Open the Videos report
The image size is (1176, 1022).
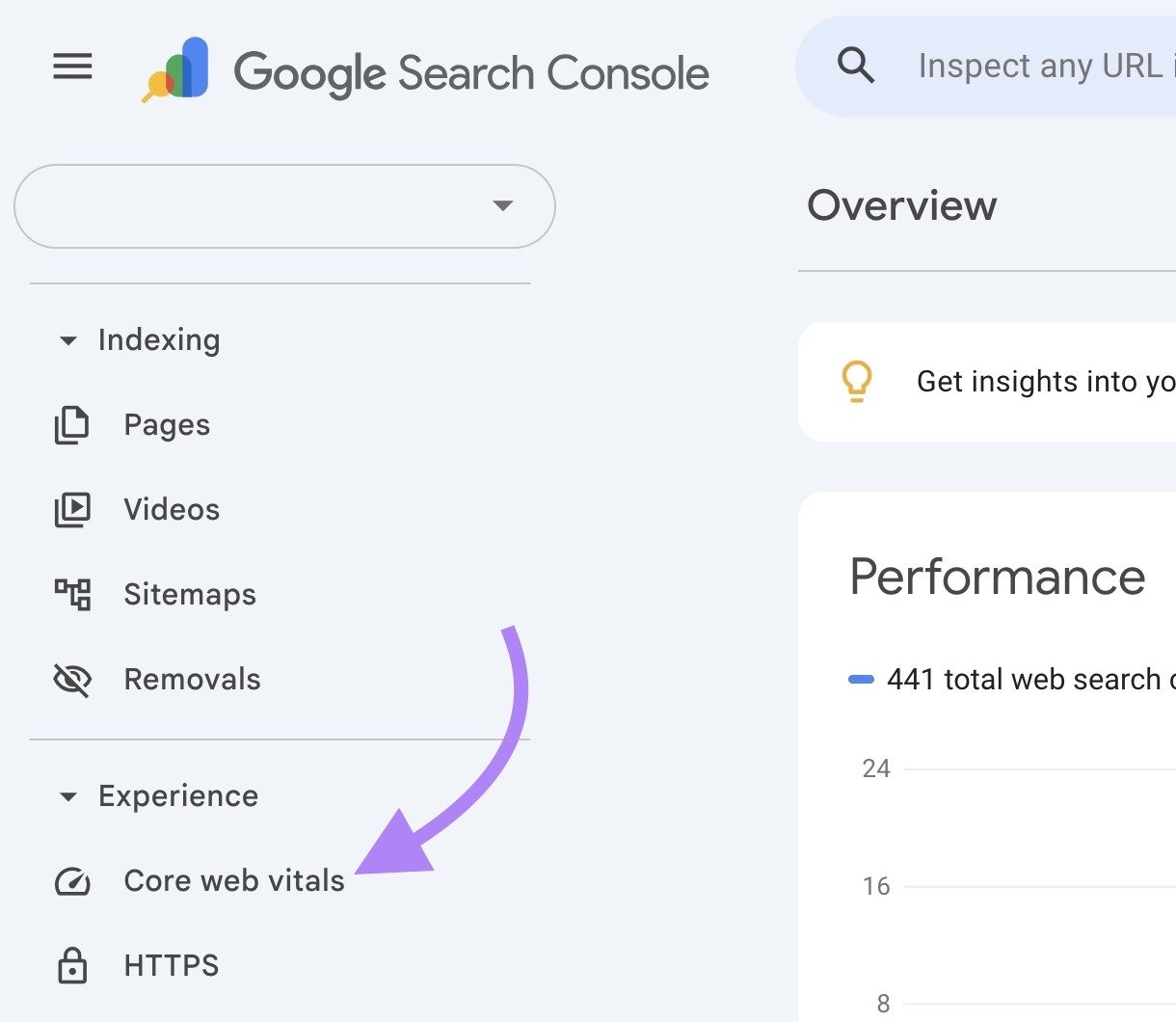[x=172, y=509]
